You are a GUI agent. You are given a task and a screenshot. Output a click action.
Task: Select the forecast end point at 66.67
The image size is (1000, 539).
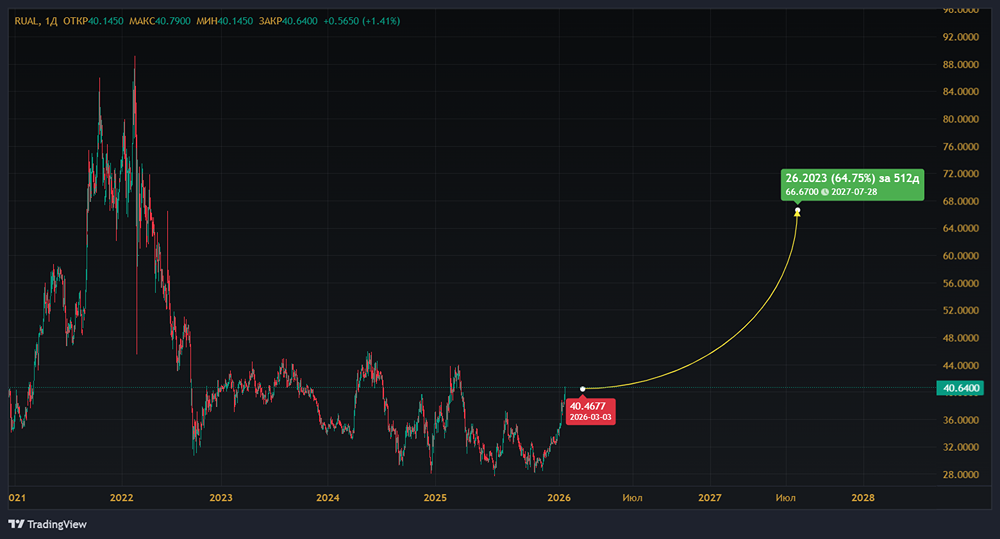[797, 210]
